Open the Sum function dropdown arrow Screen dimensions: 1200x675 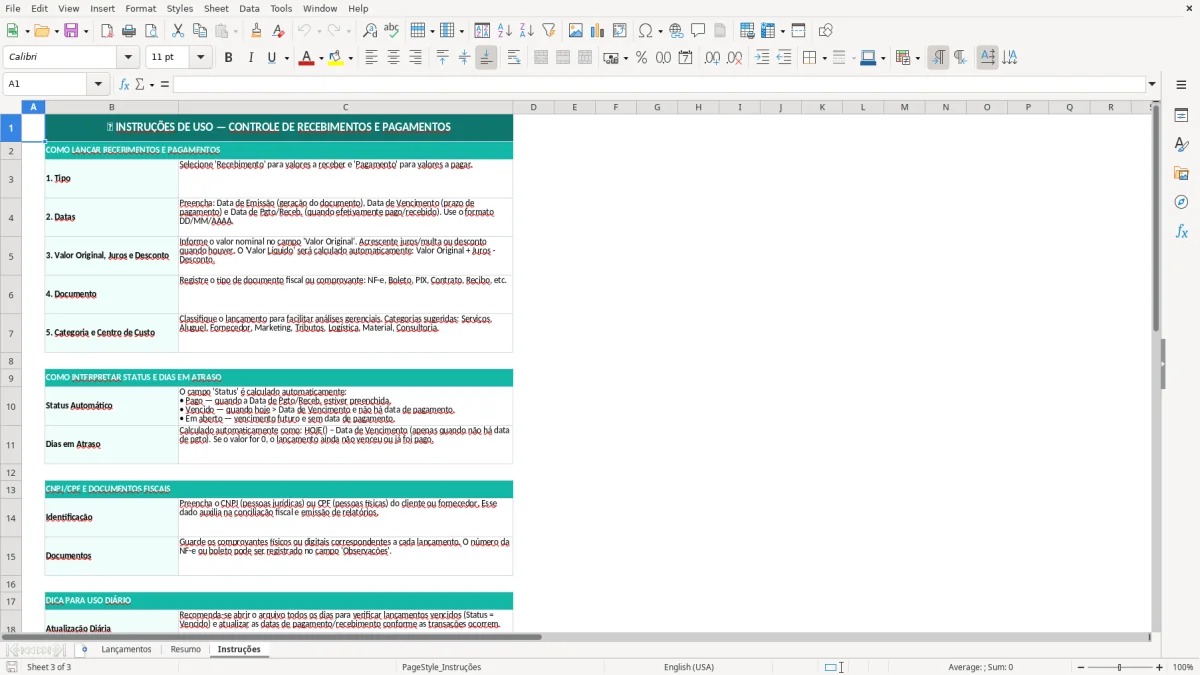coord(152,84)
